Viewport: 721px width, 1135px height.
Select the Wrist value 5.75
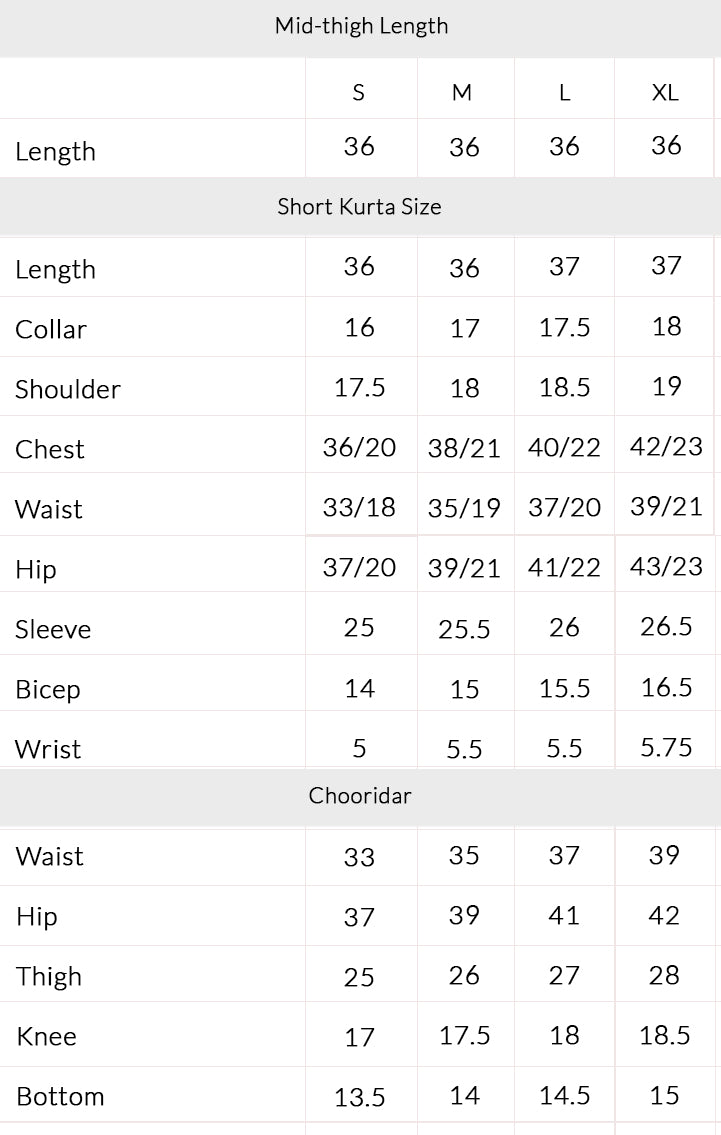tap(666, 747)
